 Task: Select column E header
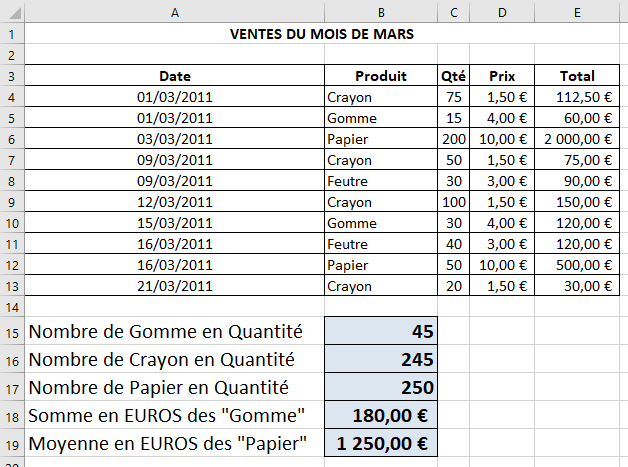point(577,12)
